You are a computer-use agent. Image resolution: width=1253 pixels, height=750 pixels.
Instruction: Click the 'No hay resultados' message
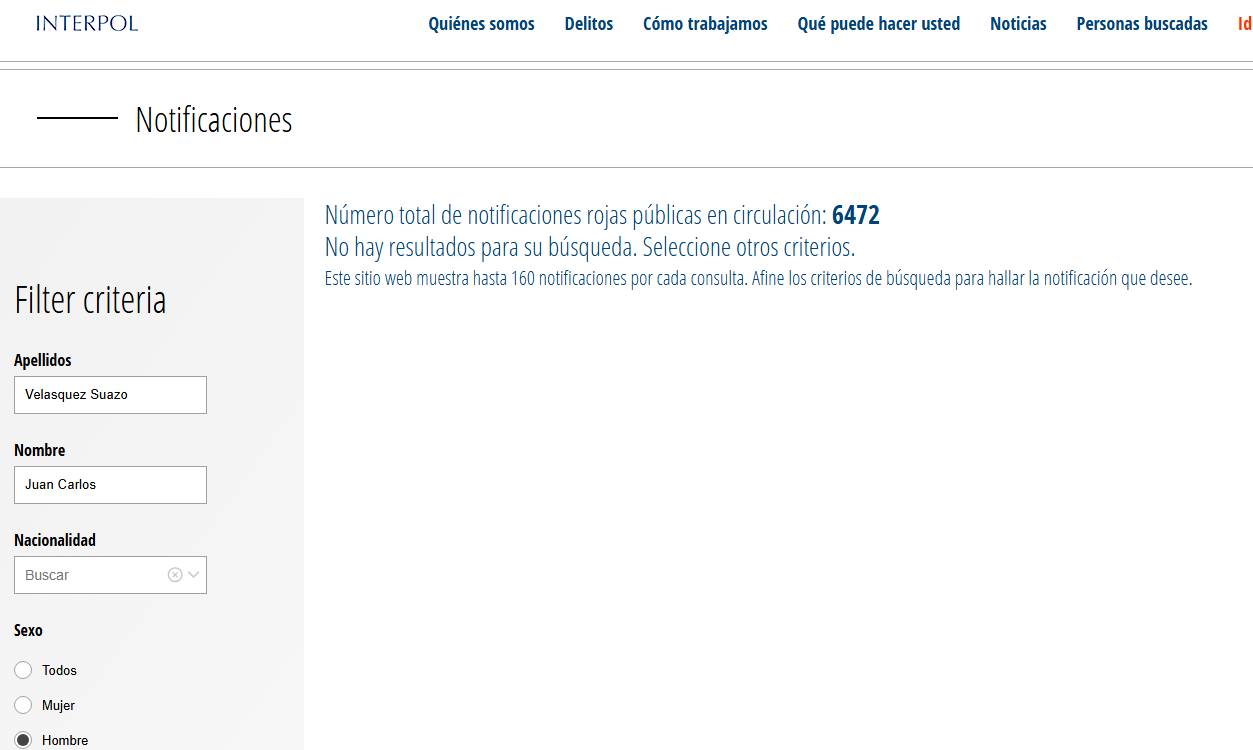(x=590, y=247)
